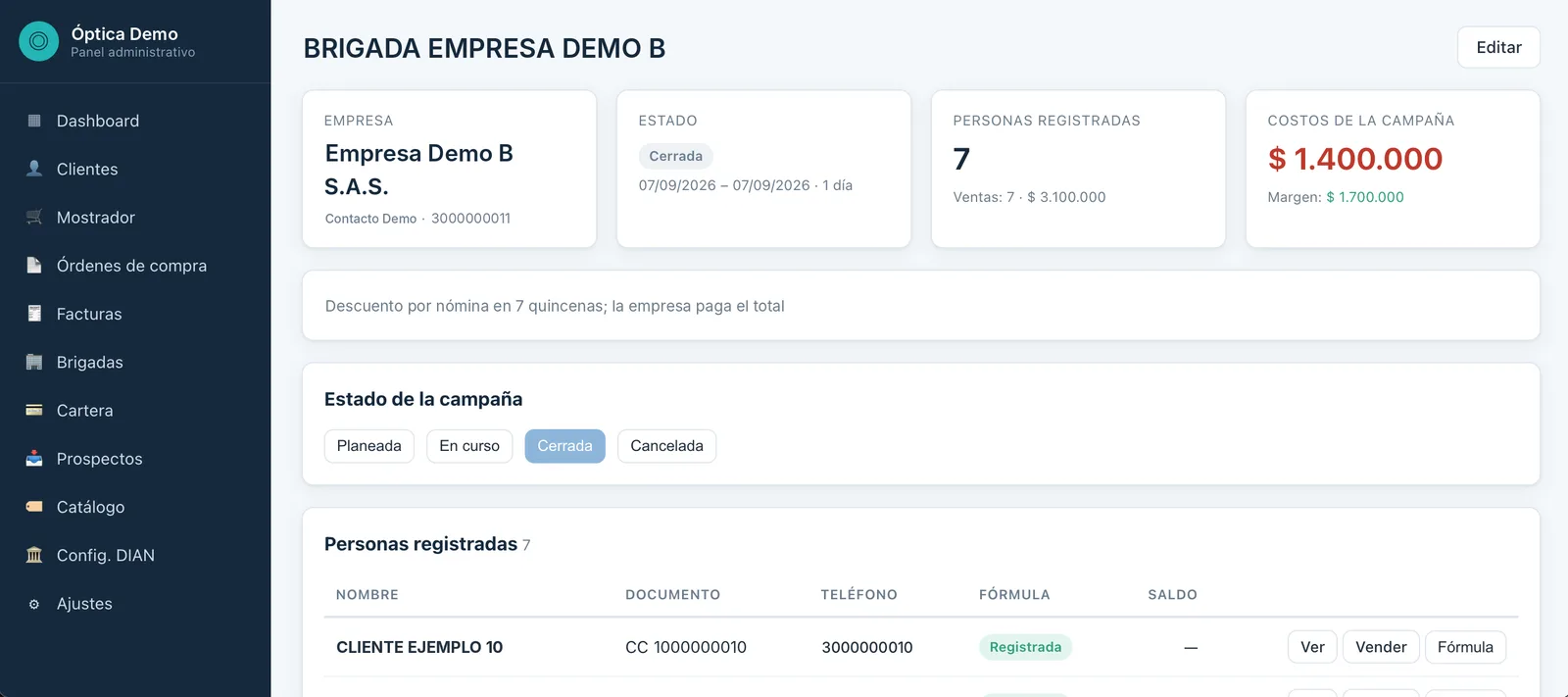Click the payroll discount note text
The image size is (1568, 697).
point(555,306)
